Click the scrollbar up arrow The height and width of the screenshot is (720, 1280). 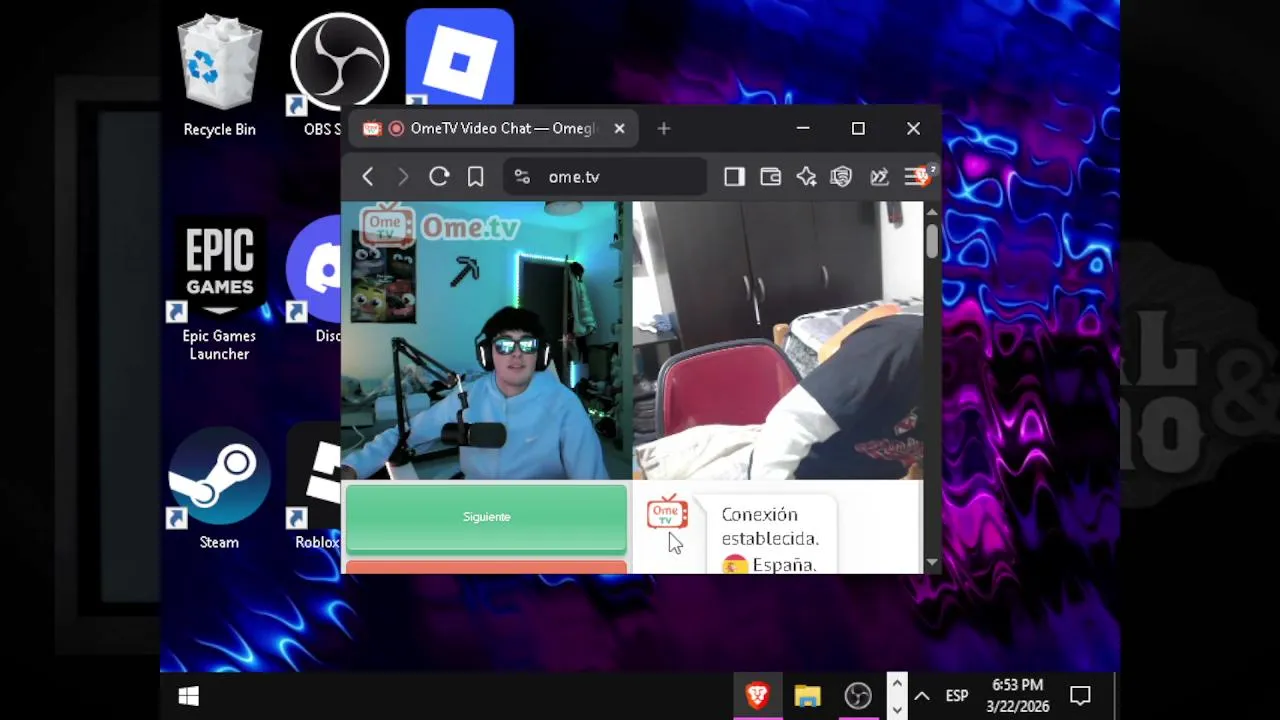932,211
